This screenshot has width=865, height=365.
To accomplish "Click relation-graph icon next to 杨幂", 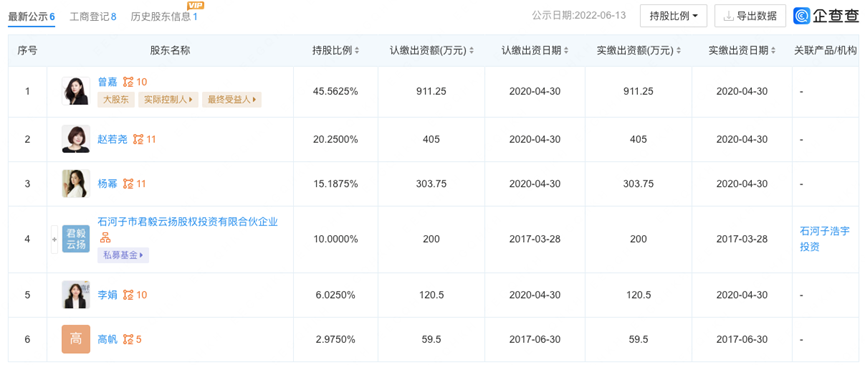I will (x=129, y=184).
